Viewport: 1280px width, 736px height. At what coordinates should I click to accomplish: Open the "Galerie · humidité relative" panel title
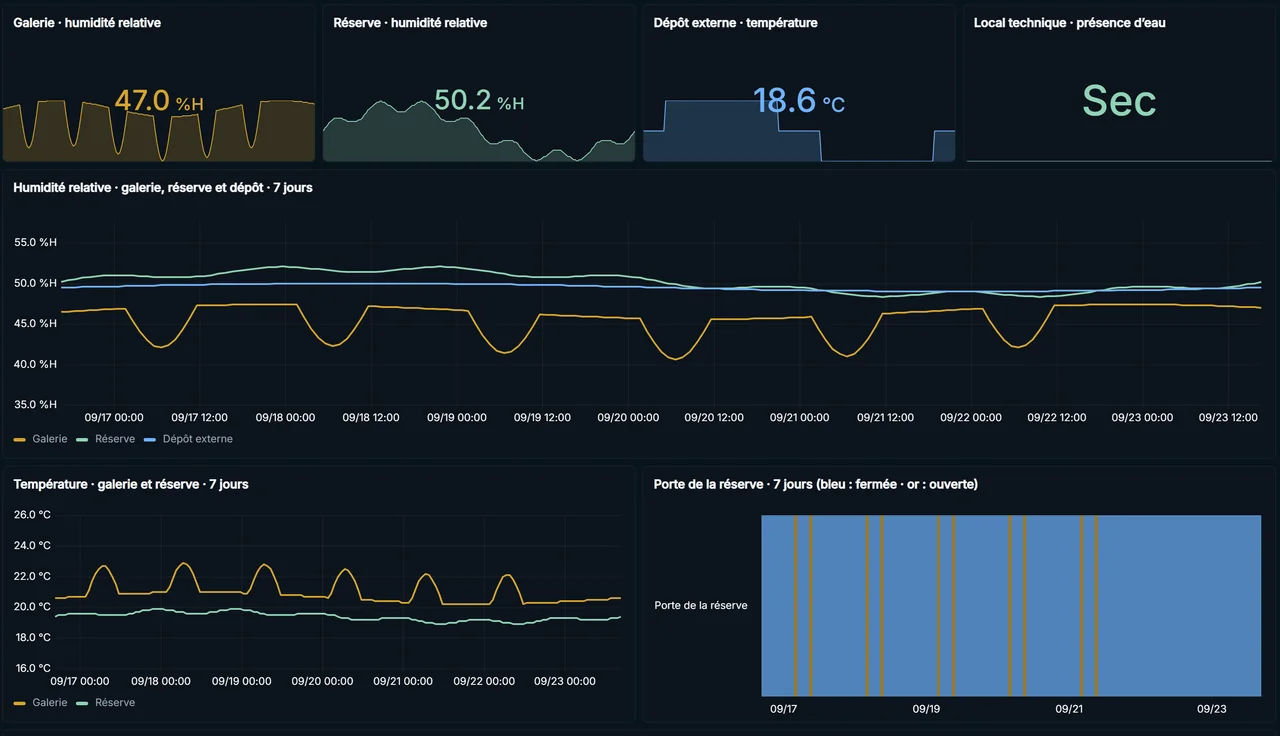pyautogui.click(x=87, y=22)
